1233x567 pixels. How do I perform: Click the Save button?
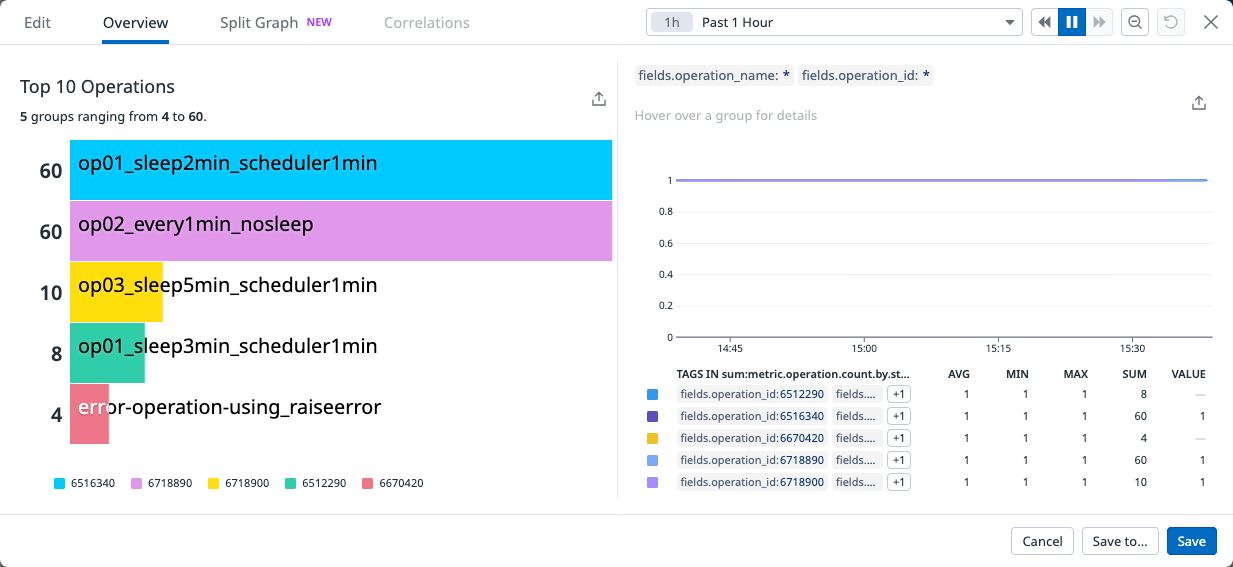tap(1191, 541)
